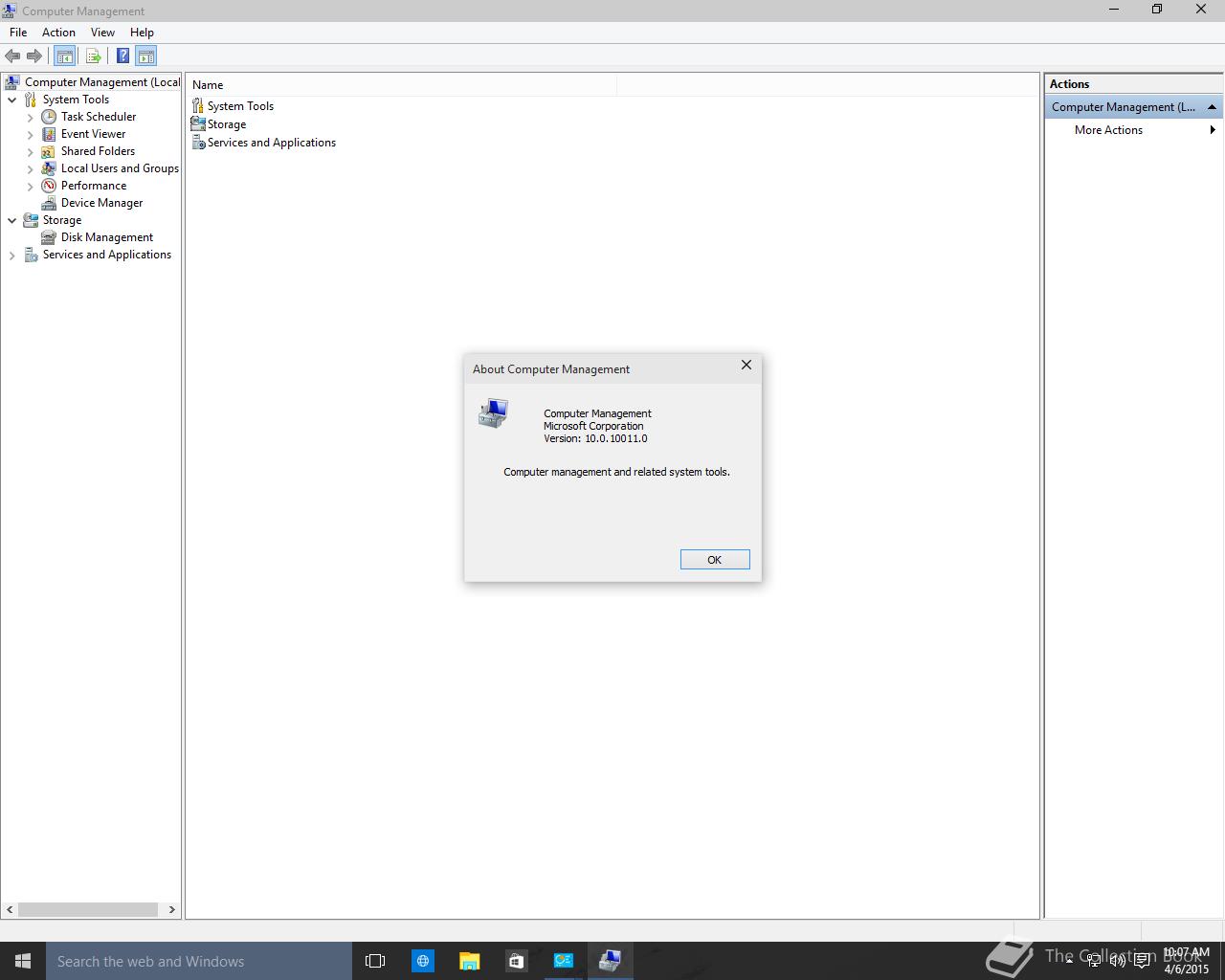The height and width of the screenshot is (980, 1225).
Task: Click the console tree scrollbar right arrow
Action: (x=172, y=910)
